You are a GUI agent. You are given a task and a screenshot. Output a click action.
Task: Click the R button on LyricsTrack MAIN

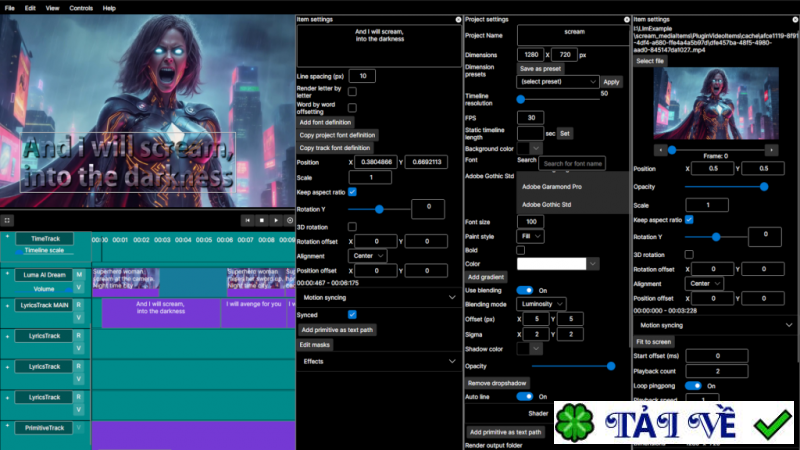[79, 305]
